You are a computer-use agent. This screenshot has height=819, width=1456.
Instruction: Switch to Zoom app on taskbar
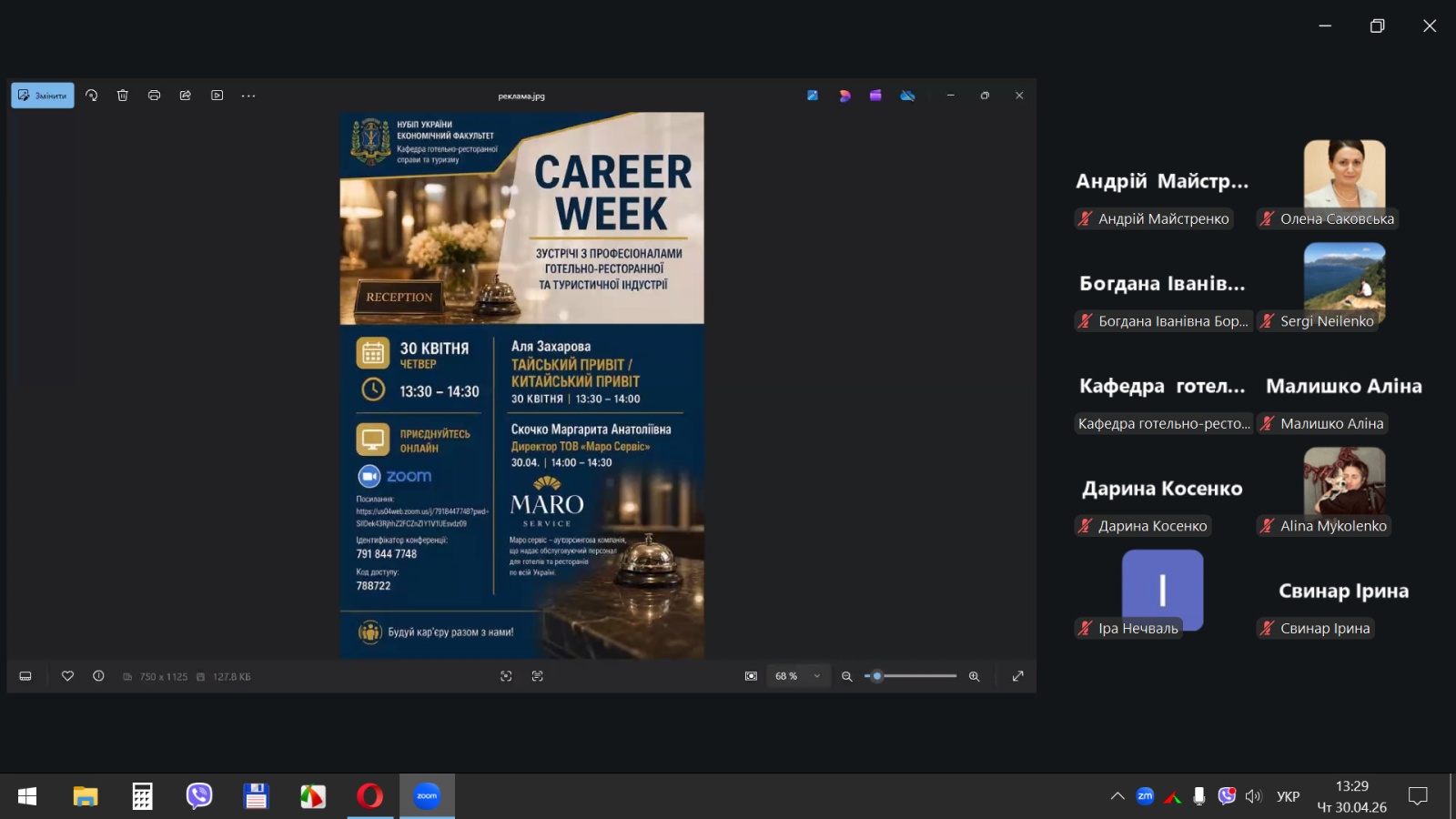tap(427, 796)
